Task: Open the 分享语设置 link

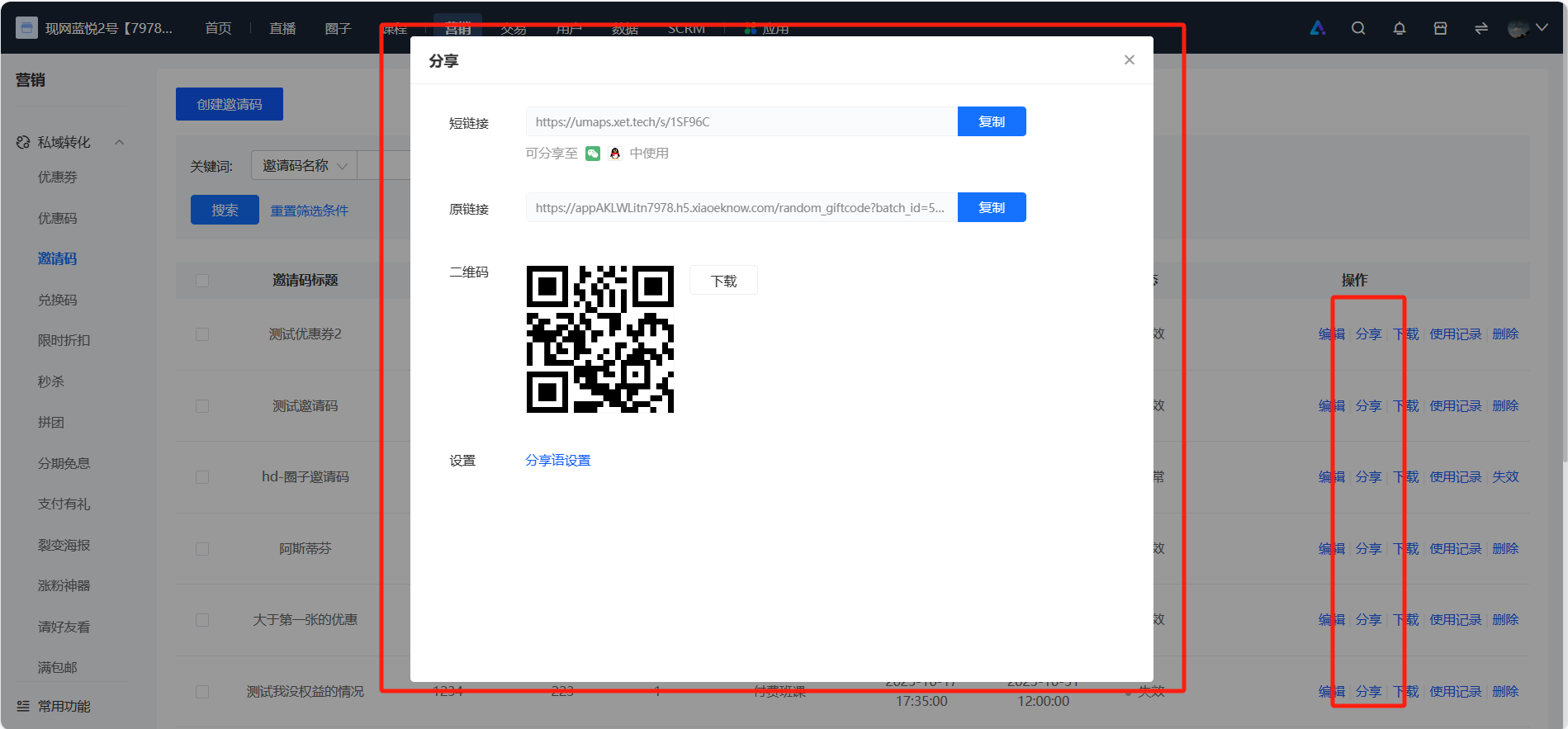Action: click(x=558, y=460)
